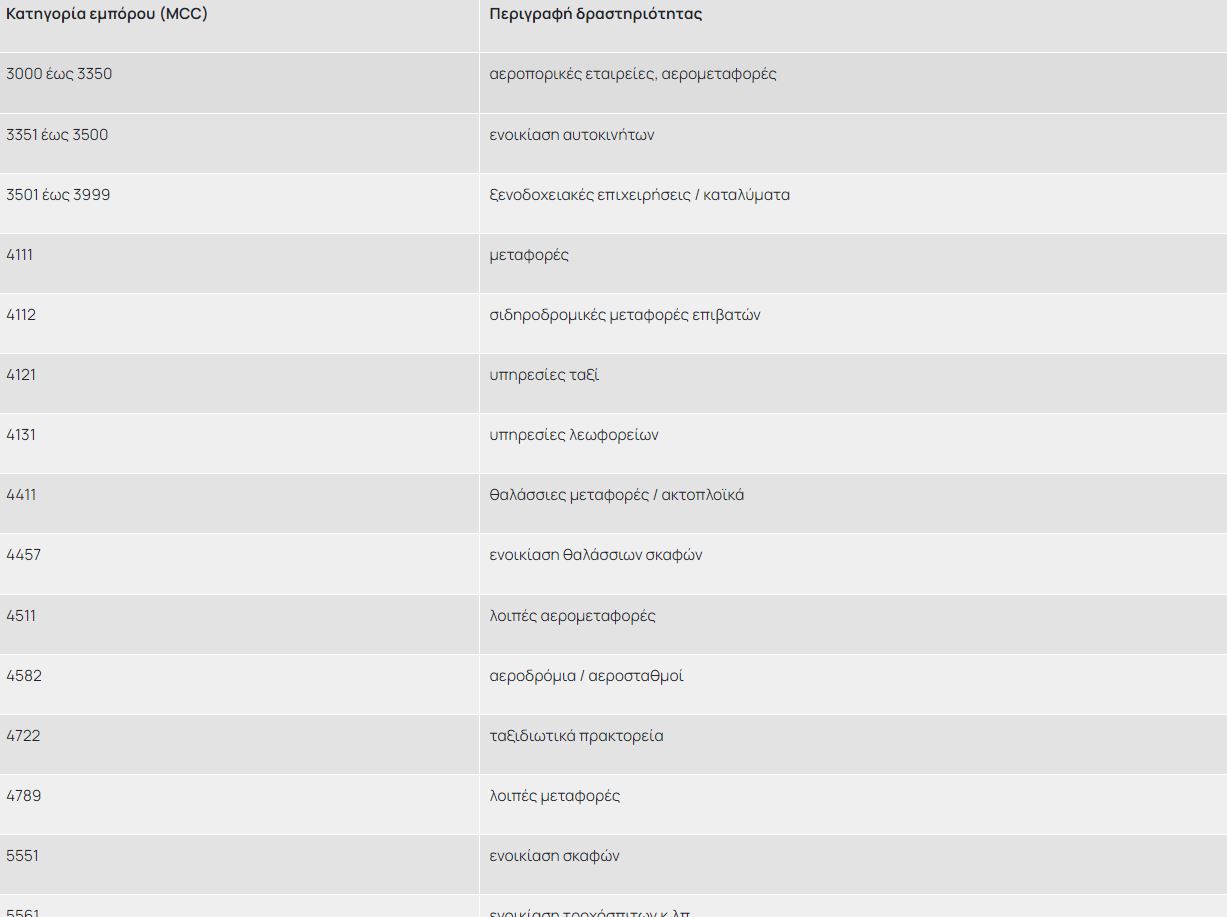Viewport: 1227px width, 917px height.
Task: Click the 'αεροδρόμια / αεροσταθμοί' description
Action: click(x=587, y=676)
